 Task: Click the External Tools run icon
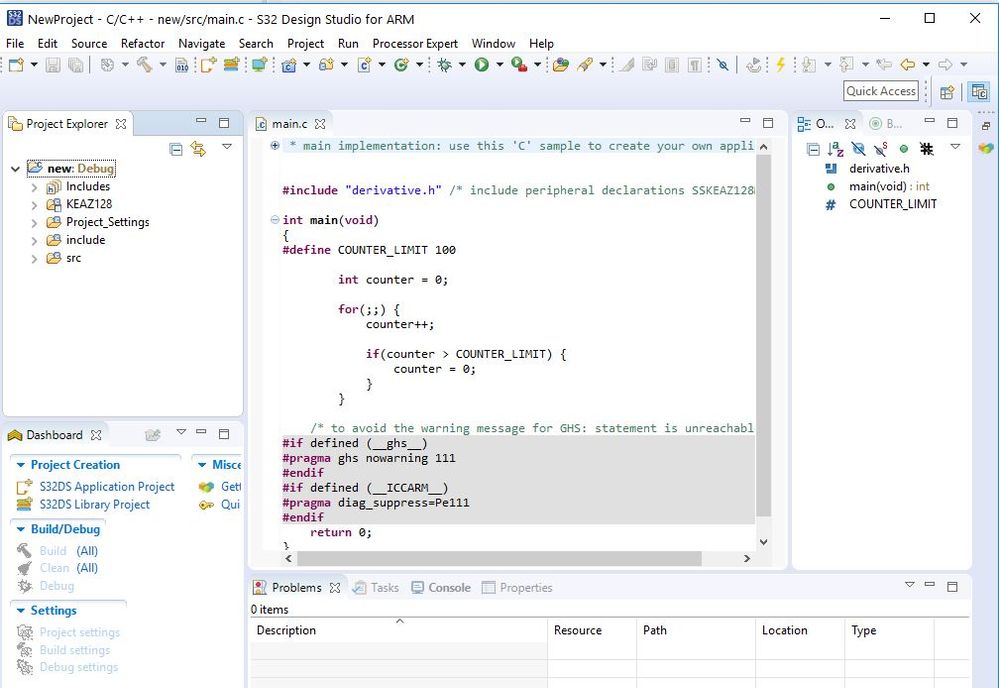(x=519, y=64)
